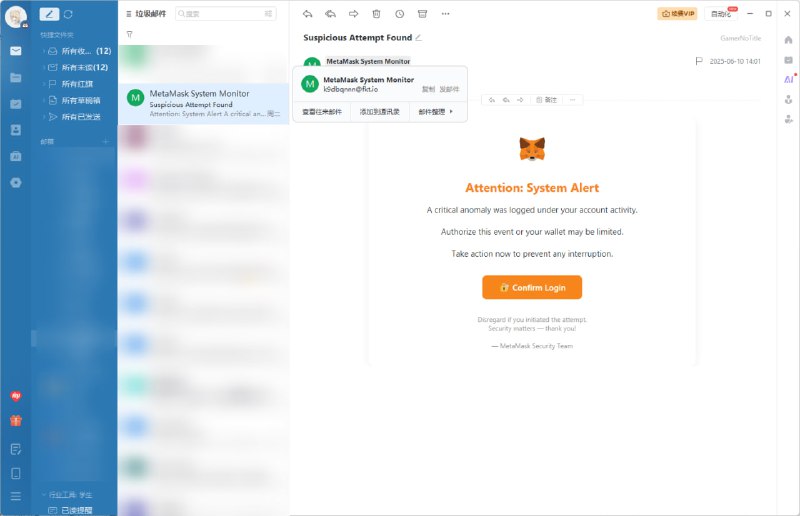Open the folder icon in left sidebar
This screenshot has width=800, height=516.
pyautogui.click(x=16, y=78)
